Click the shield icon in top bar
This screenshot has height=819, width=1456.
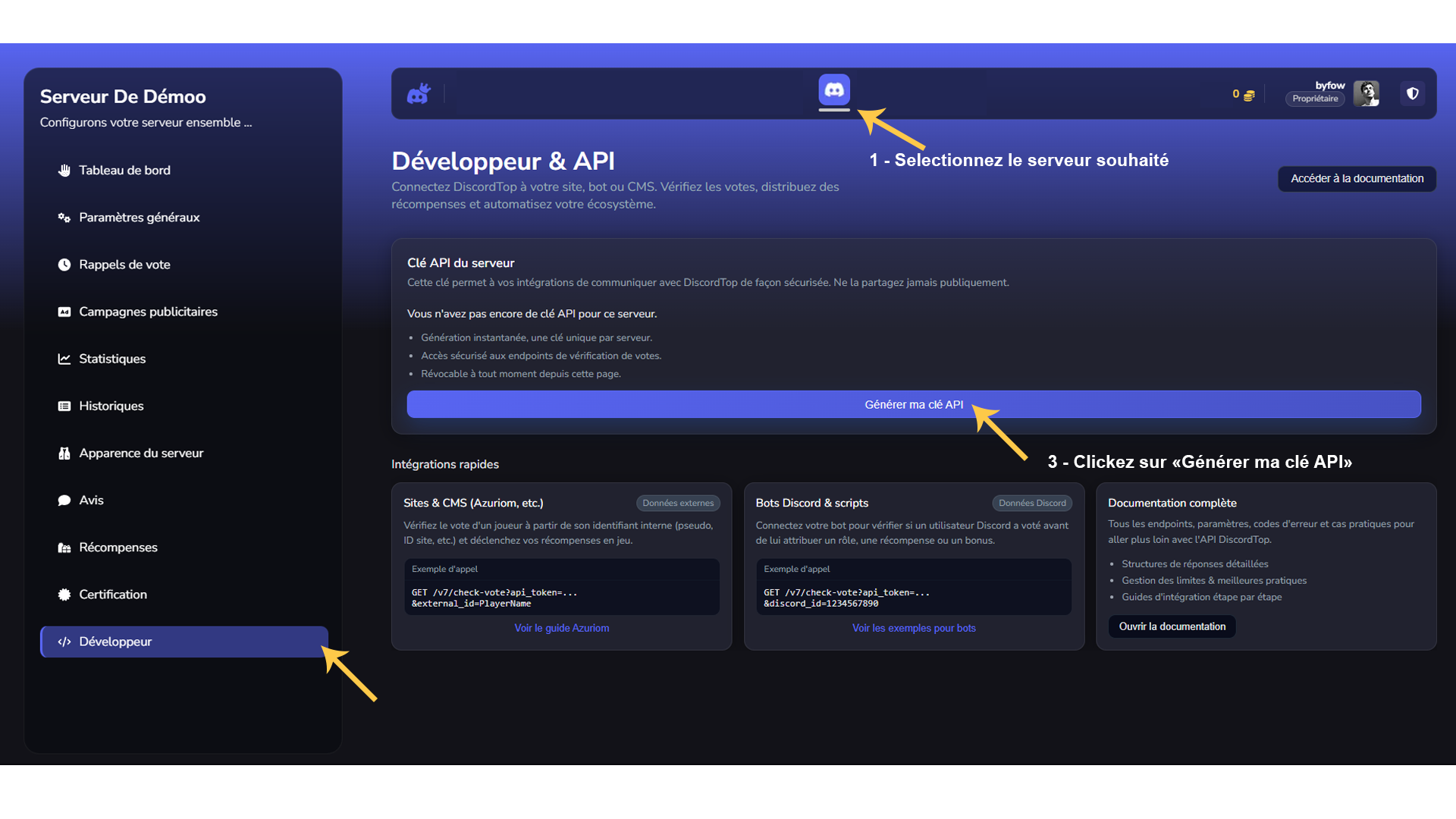[1412, 93]
